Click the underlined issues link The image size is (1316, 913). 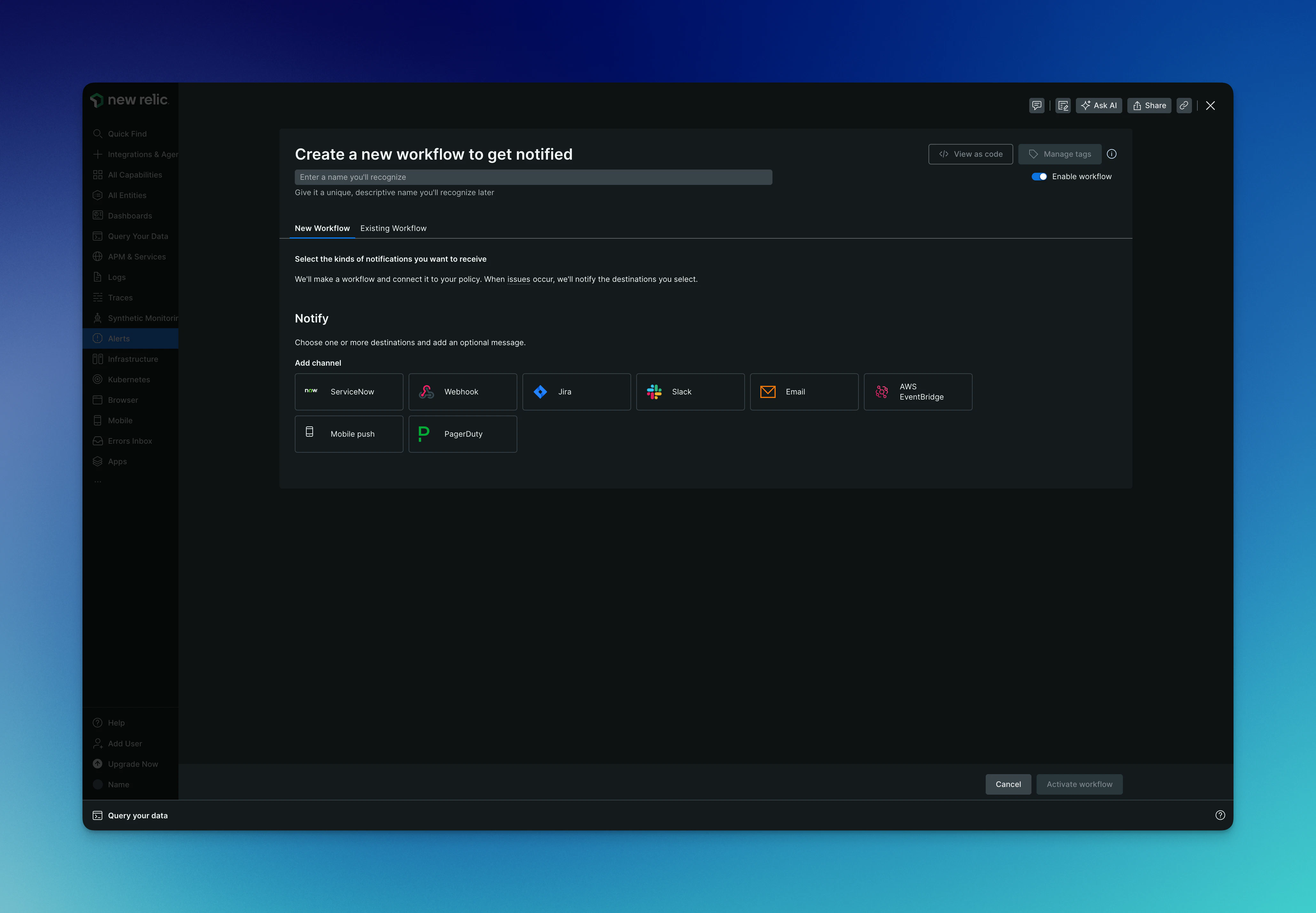(519, 279)
